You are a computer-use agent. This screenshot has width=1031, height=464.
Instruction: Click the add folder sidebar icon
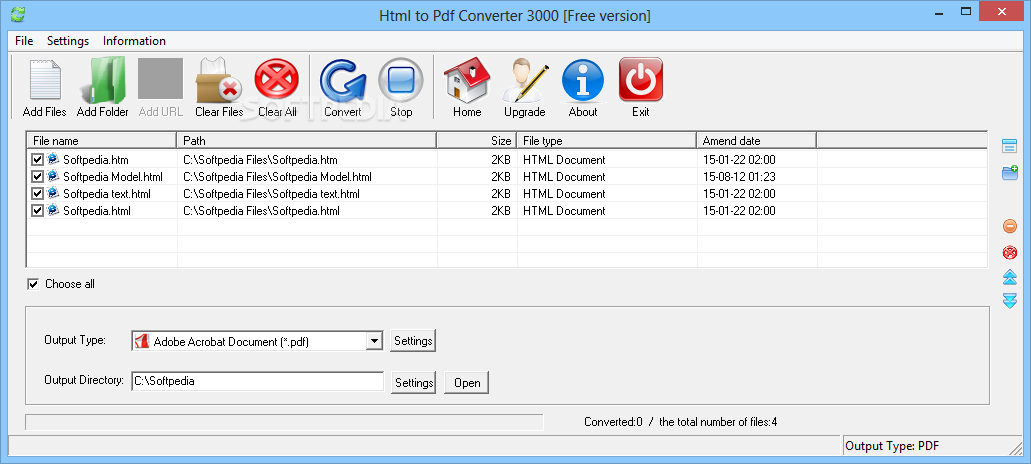coord(1009,174)
